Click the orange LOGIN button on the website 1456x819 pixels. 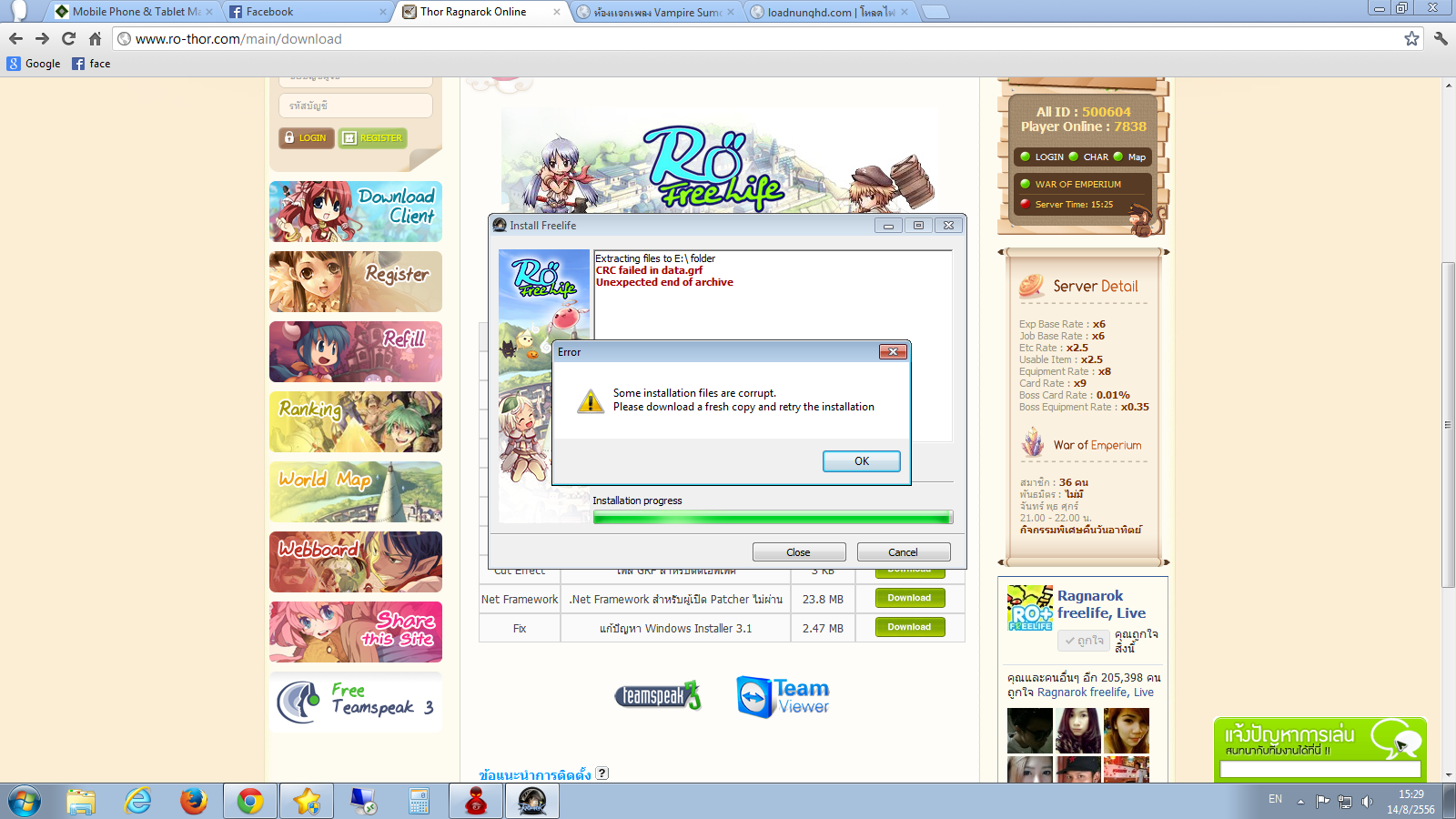(x=306, y=138)
